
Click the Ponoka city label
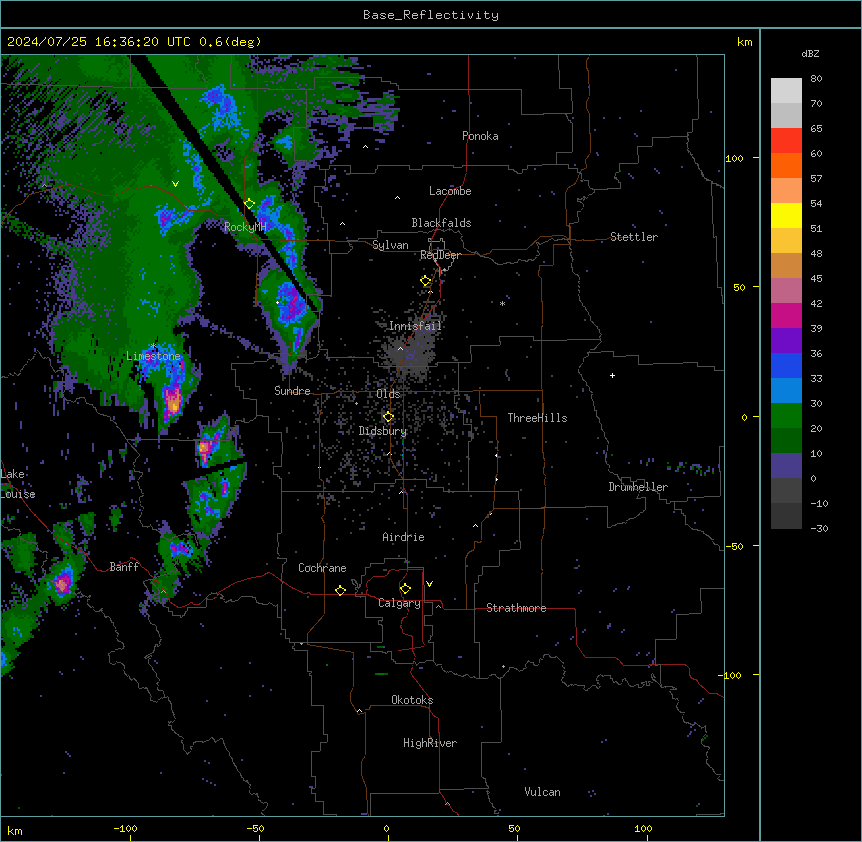[480, 136]
